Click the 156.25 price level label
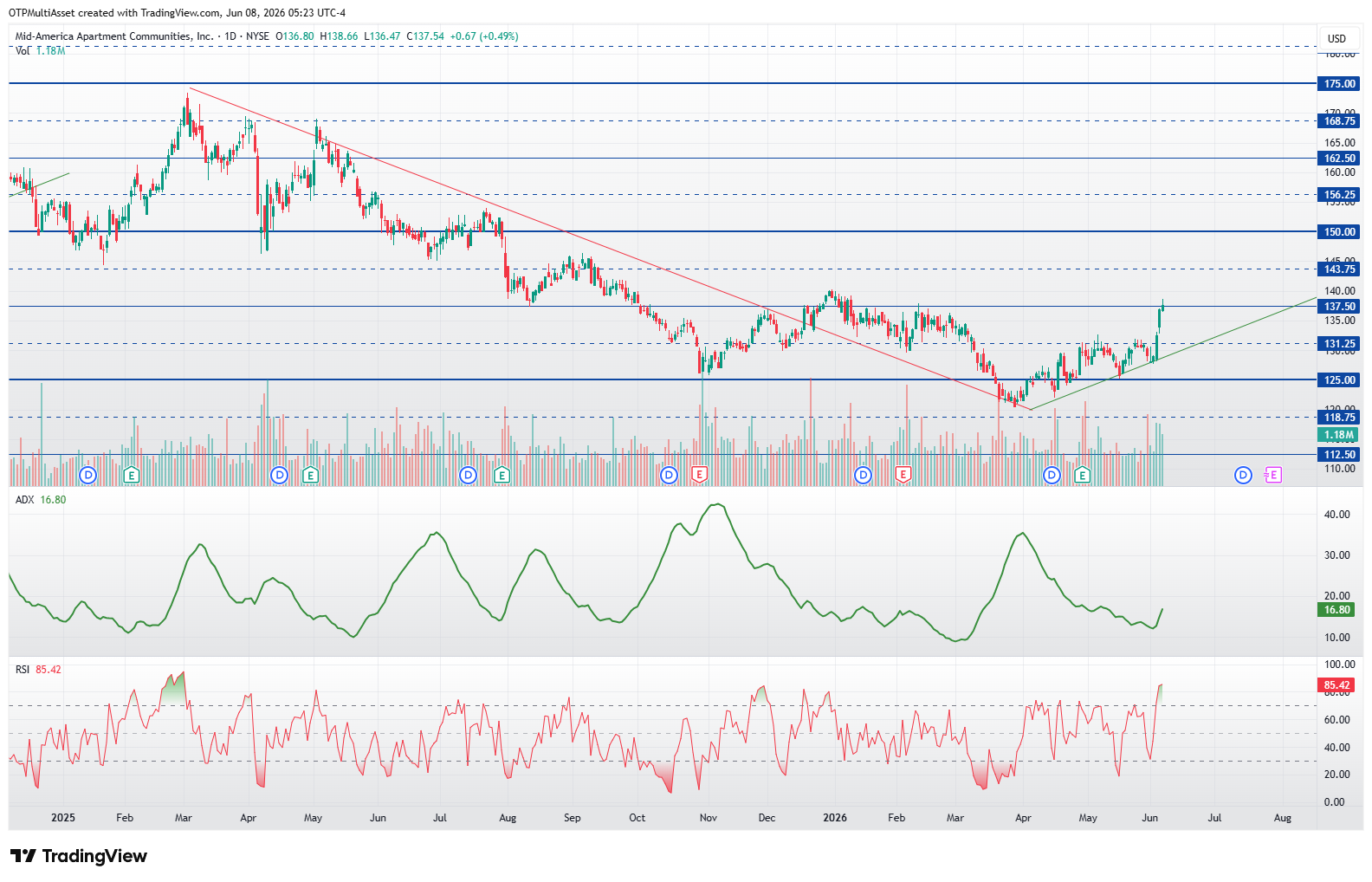This screenshot has height=882, width=1372. point(1339,195)
